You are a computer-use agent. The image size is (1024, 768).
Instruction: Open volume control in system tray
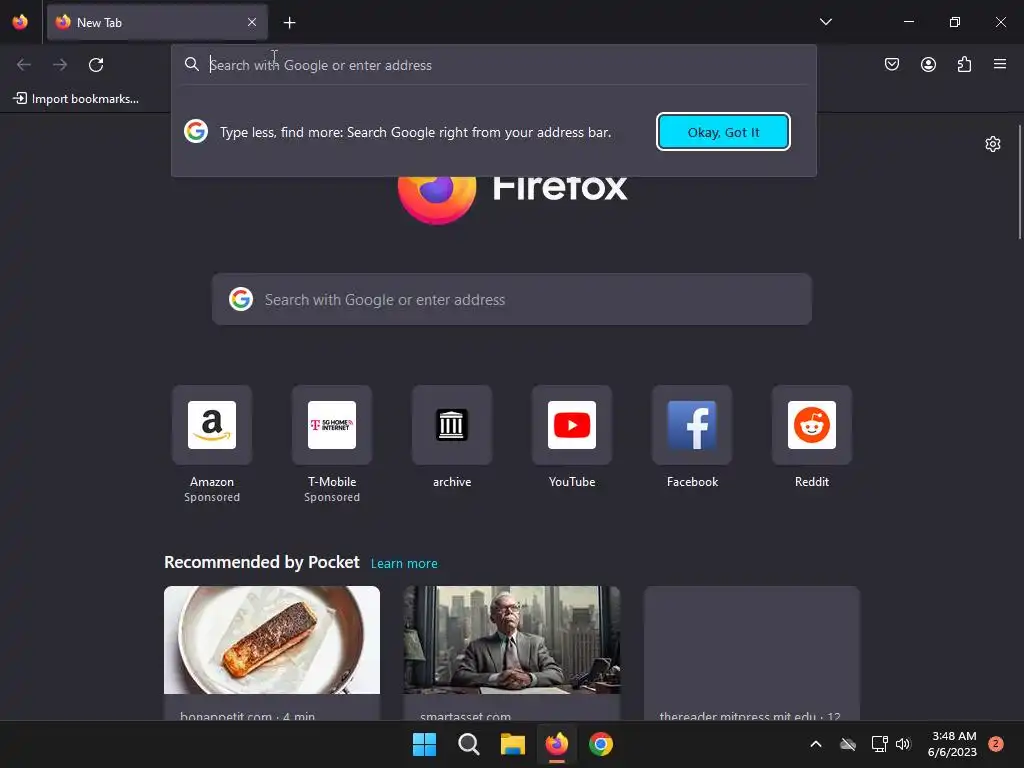(903, 744)
